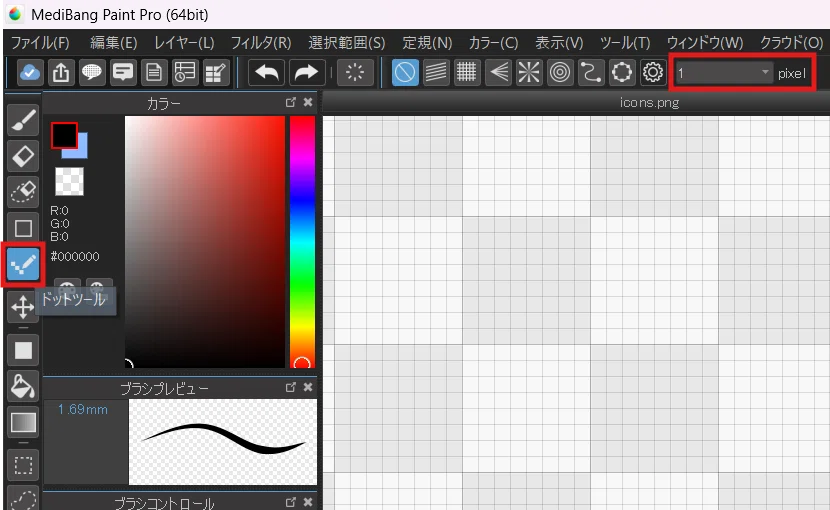
Task: Open the pixel size dropdown
Action: tap(724, 73)
